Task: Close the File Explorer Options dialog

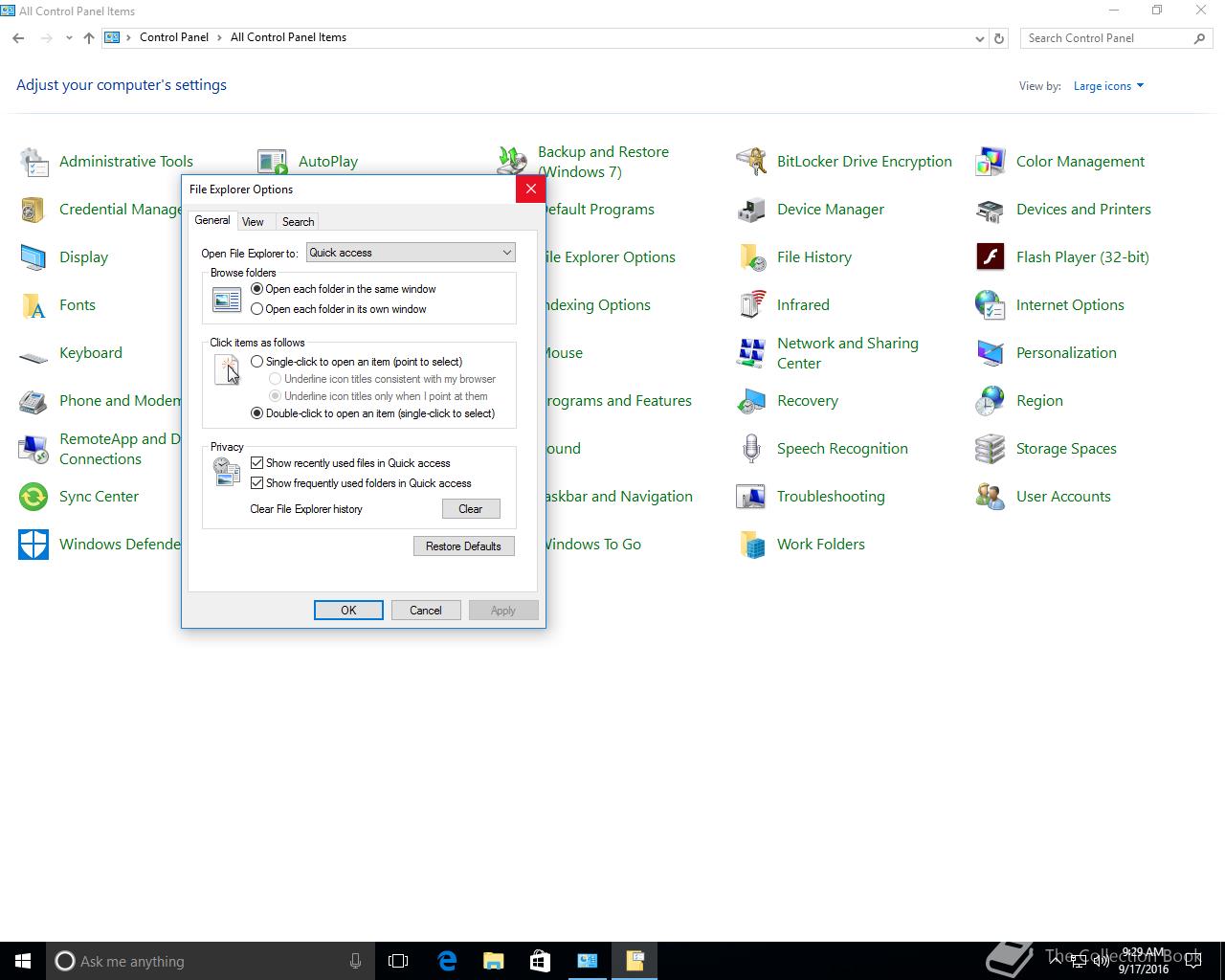Action: coord(530,189)
